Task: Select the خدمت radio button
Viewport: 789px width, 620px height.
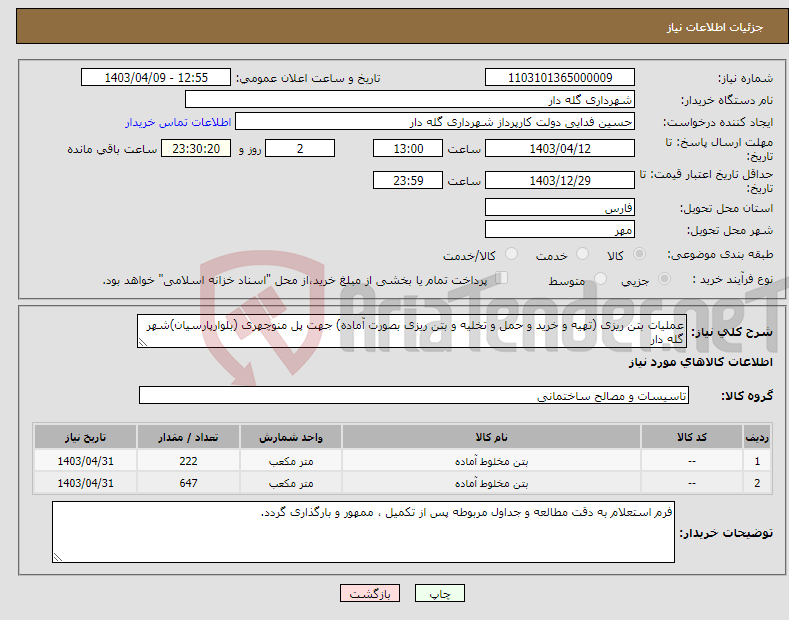Action: point(582,254)
